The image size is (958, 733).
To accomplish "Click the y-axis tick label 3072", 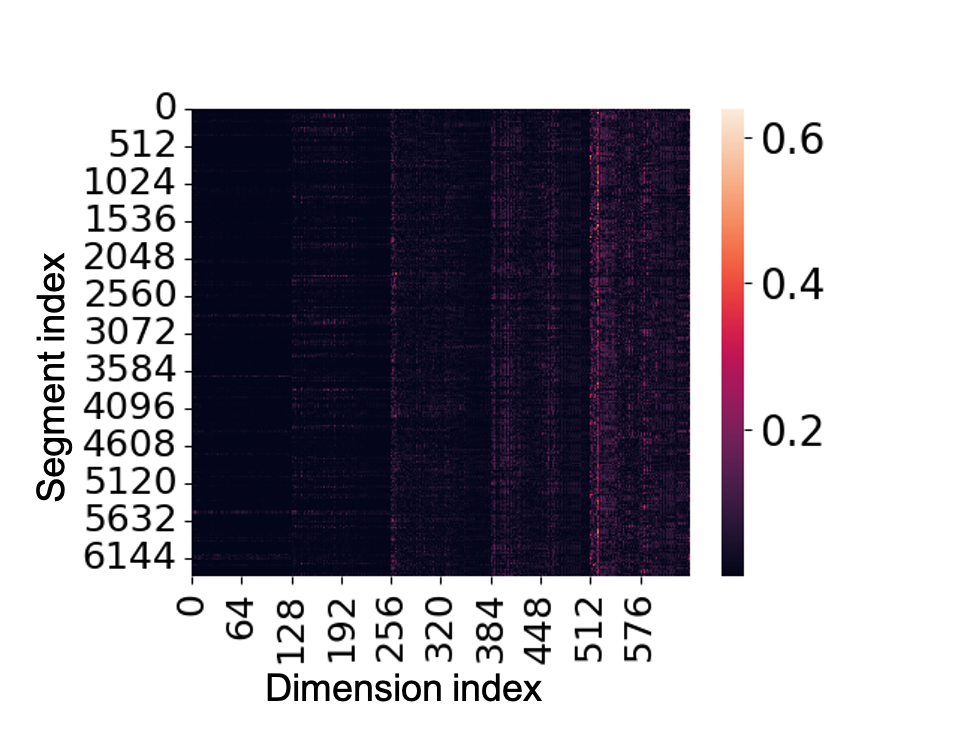I will [x=130, y=332].
